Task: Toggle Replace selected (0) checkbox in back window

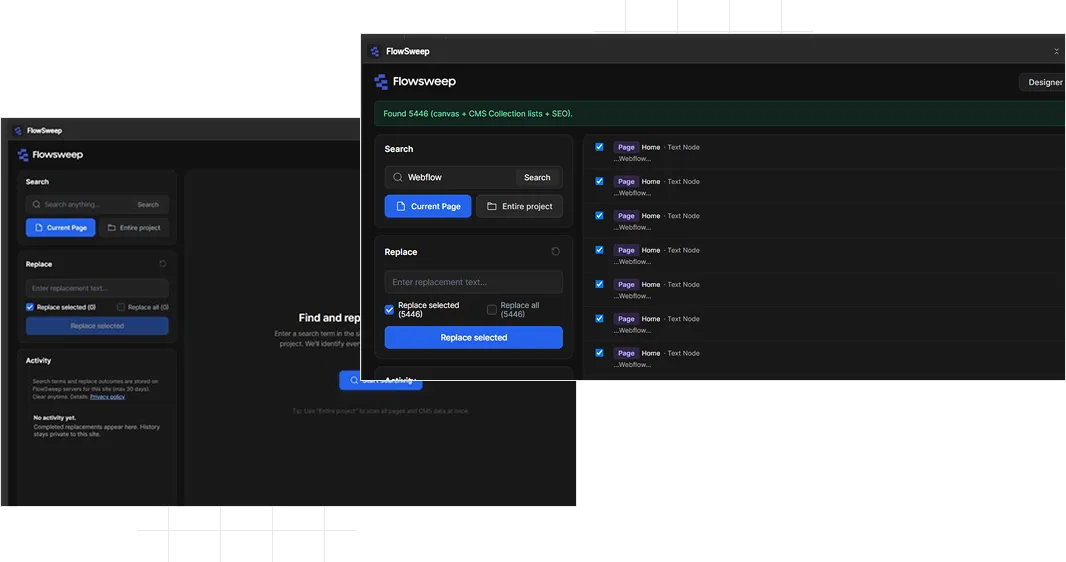Action: 30,307
